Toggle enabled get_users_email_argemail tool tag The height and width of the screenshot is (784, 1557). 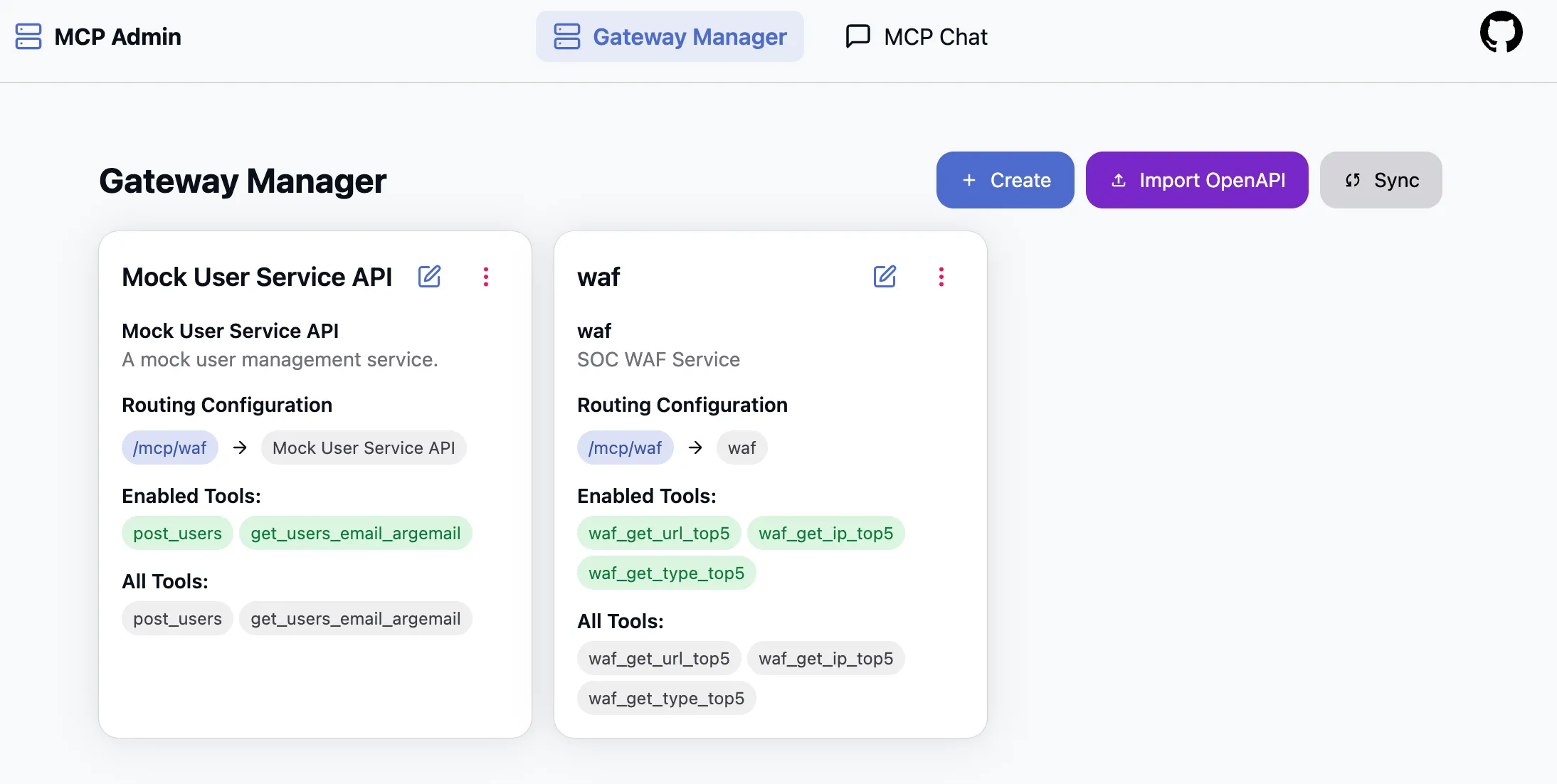pos(355,533)
